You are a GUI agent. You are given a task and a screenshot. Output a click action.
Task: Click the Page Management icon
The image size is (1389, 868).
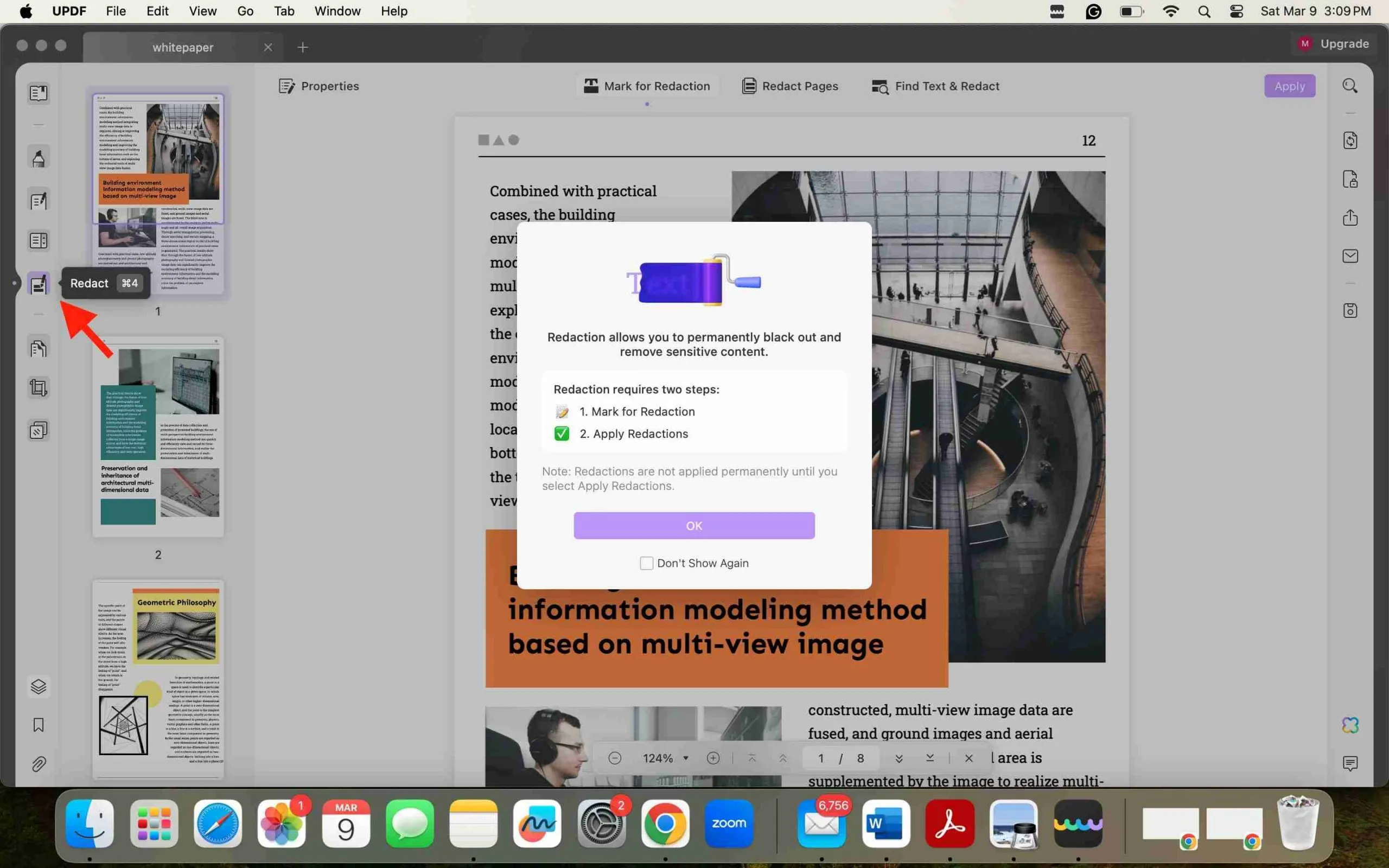[39, 348]
